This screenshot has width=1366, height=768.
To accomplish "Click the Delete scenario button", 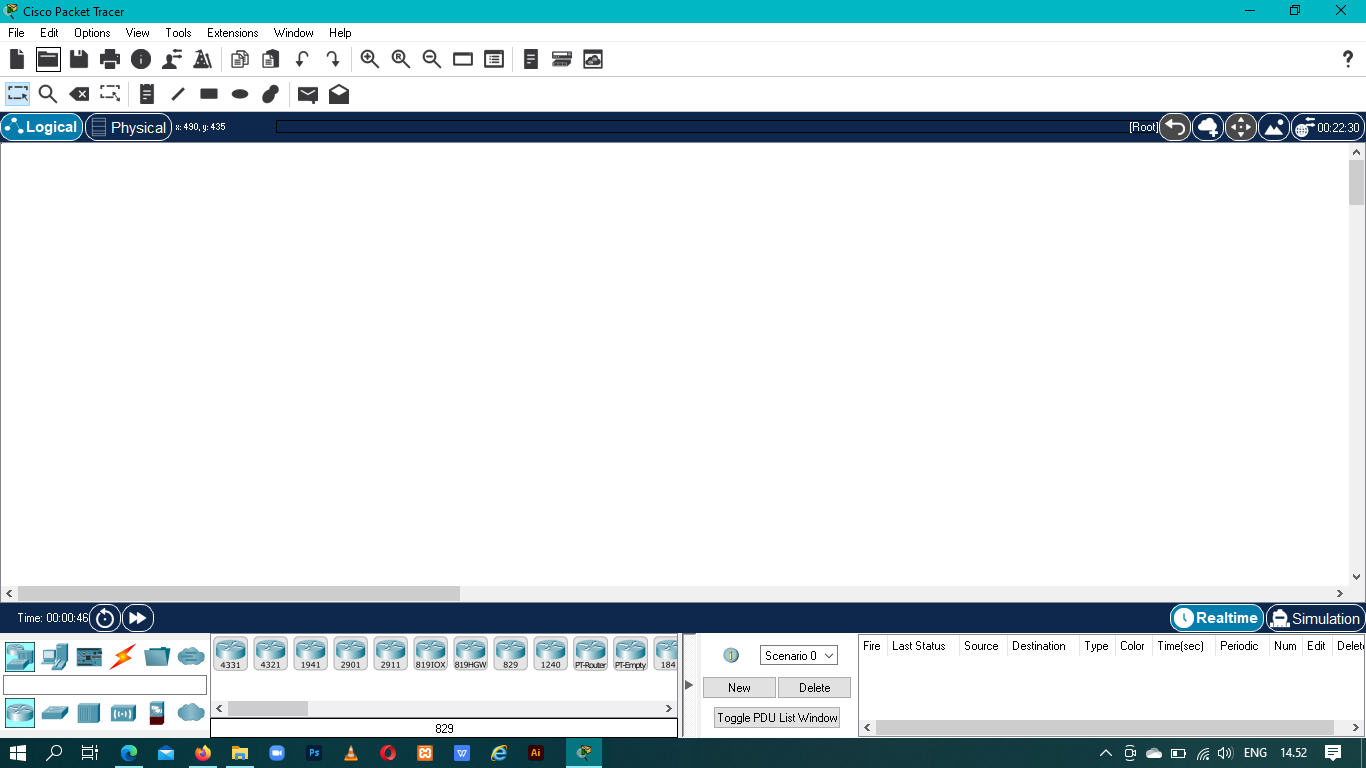I will 814,687.
